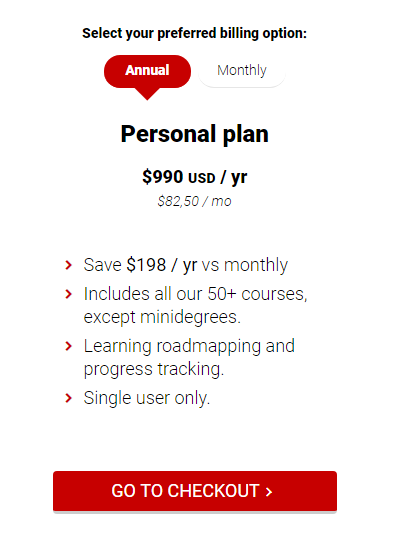Screen dimensions: 394x546
Task: Click the GO TO CHECKOUT button
Action: (195, 491)
